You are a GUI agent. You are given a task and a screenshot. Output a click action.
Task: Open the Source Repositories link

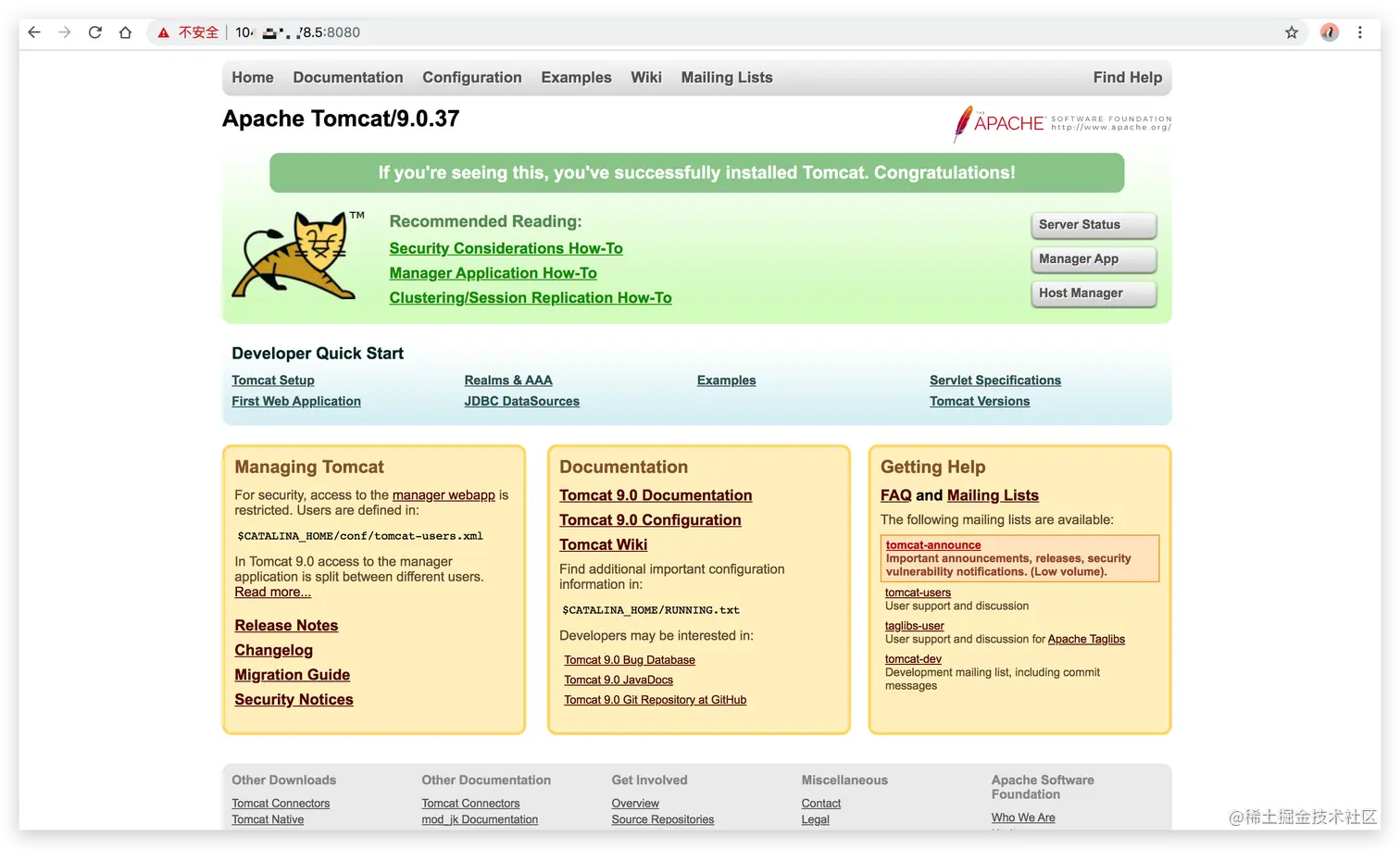(x=663, y=819)
